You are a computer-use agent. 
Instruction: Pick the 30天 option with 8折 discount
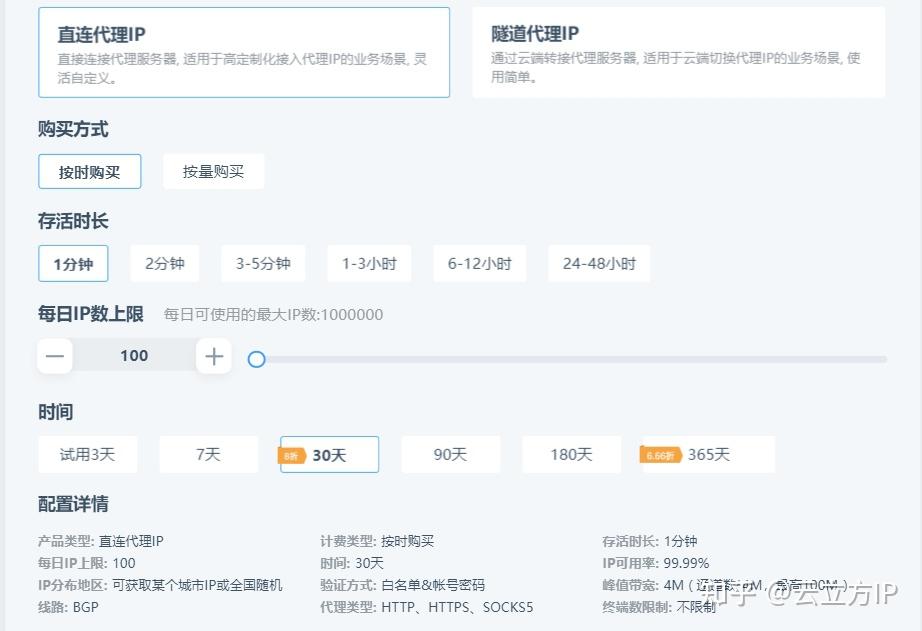328,454
